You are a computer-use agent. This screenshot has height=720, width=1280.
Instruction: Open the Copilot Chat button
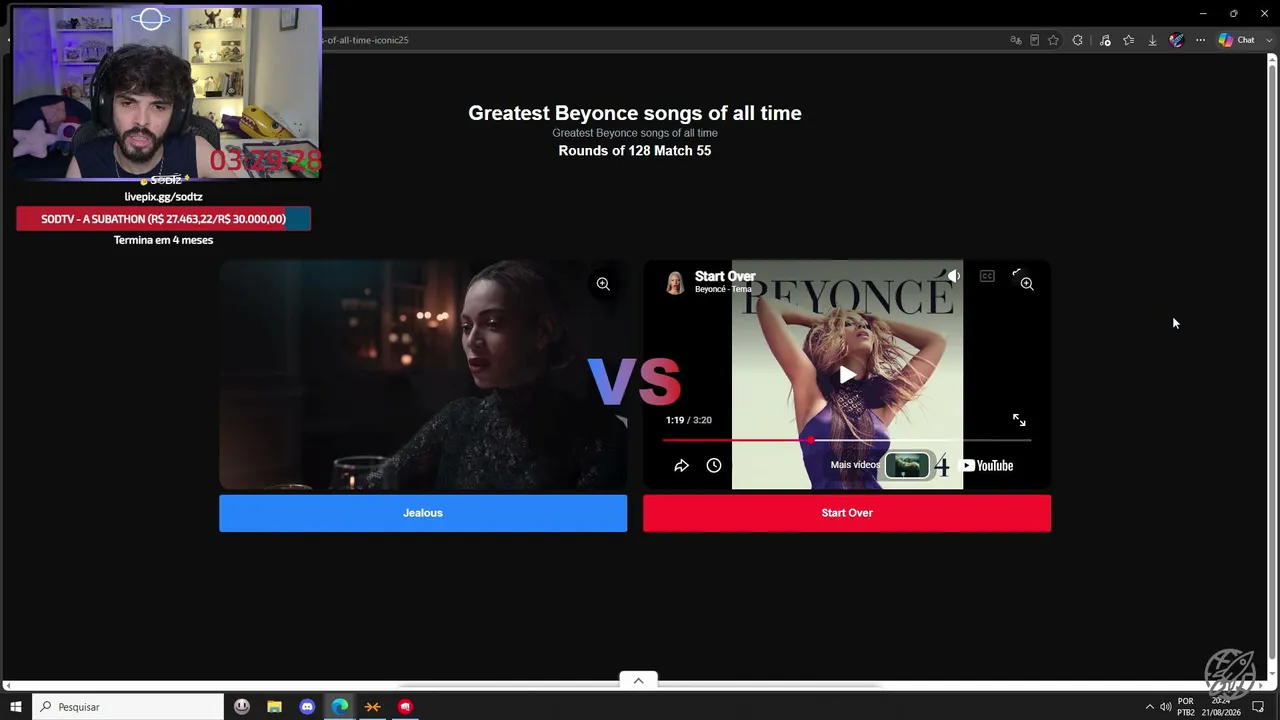pyautogui.click(x=1236, y=40)
